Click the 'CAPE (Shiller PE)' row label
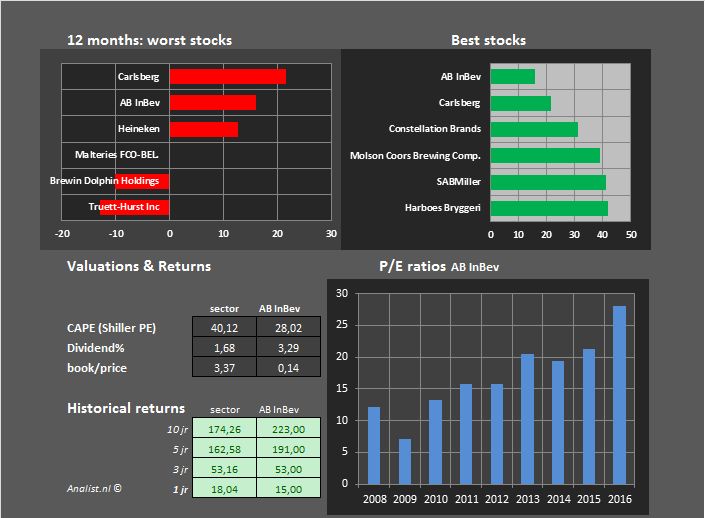This screenshot has width=705, height=518. pos(111,328)
